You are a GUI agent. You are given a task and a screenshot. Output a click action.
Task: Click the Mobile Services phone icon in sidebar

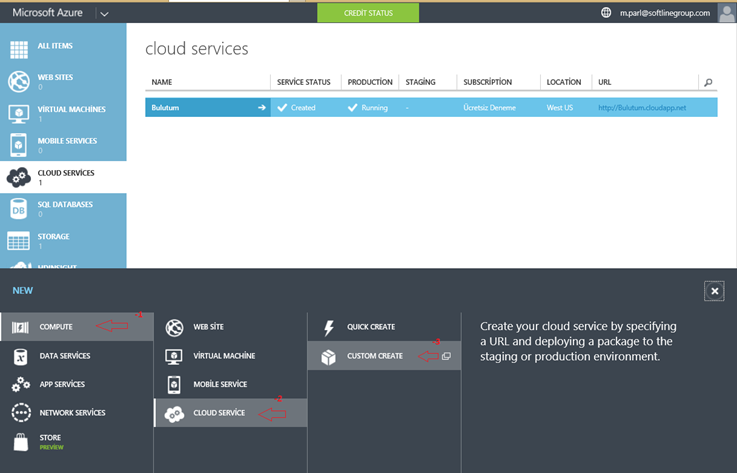[x=18, y=145]
